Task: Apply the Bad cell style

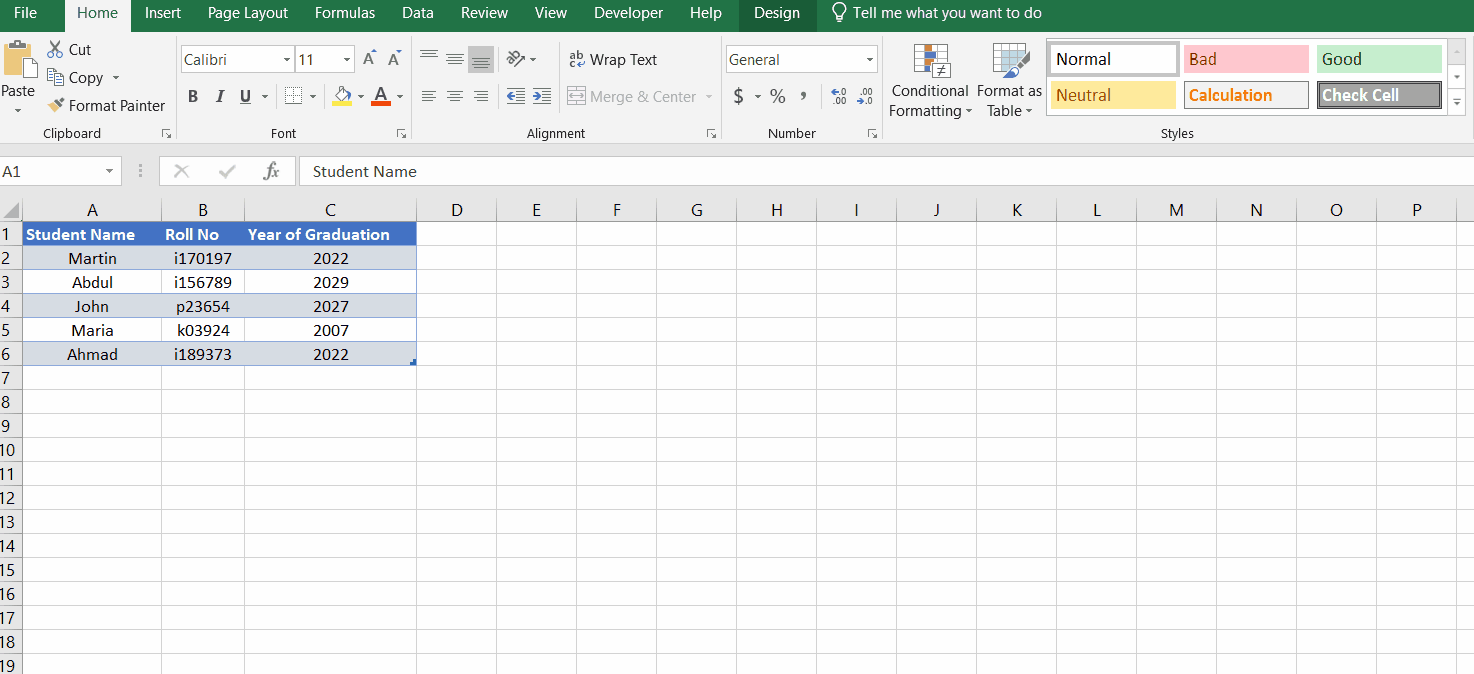Action: pos(1246,59)
